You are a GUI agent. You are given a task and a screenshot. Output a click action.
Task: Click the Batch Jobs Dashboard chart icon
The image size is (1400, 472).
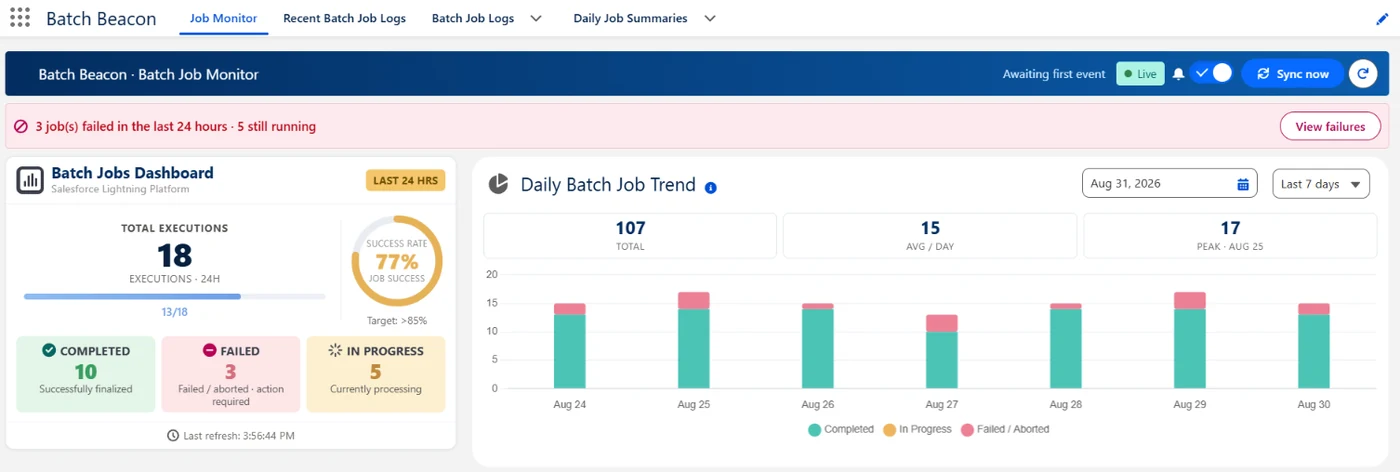point(30,180)
